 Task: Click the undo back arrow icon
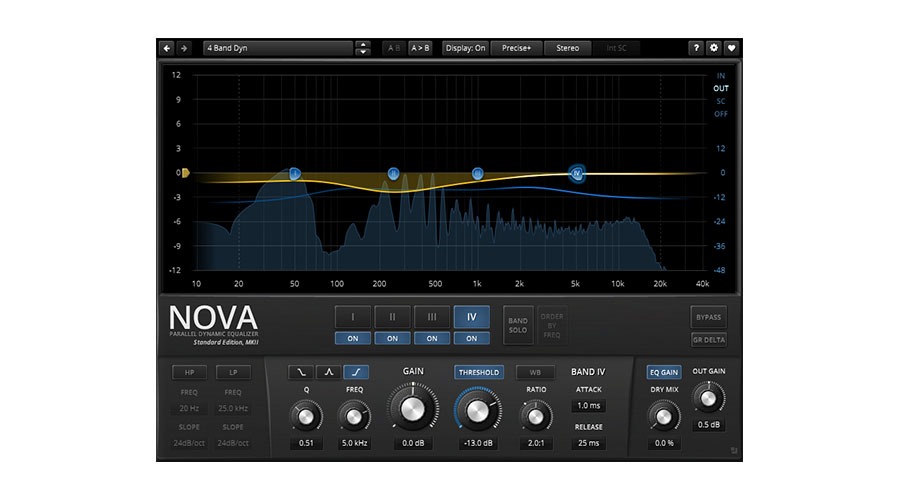click(166, 48)
